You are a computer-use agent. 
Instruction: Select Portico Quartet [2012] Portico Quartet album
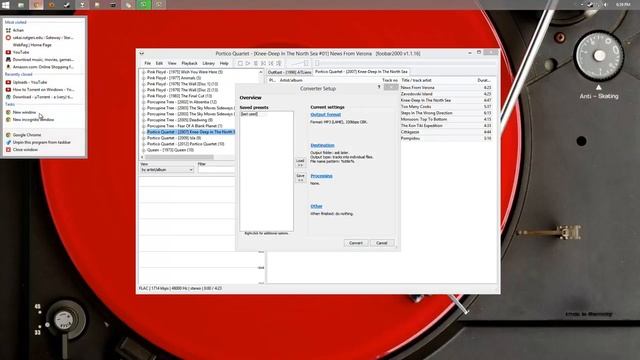(x=186, y=144)
